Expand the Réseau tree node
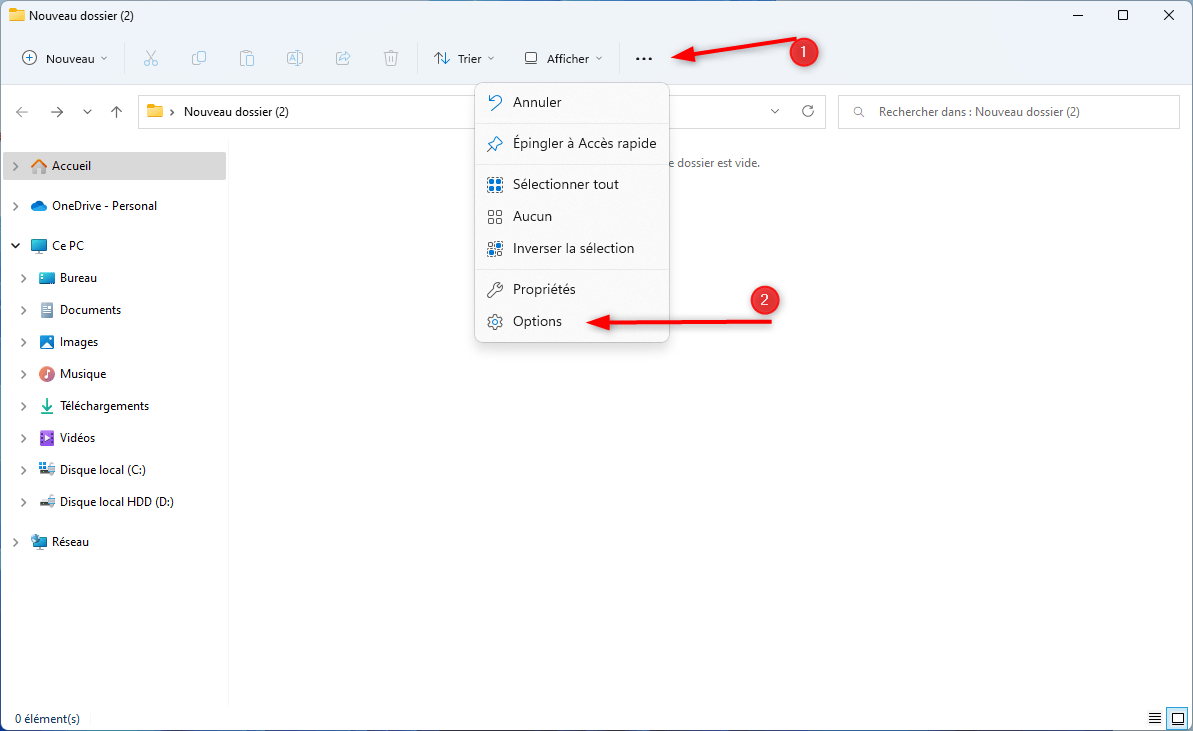 click(15, 542)
